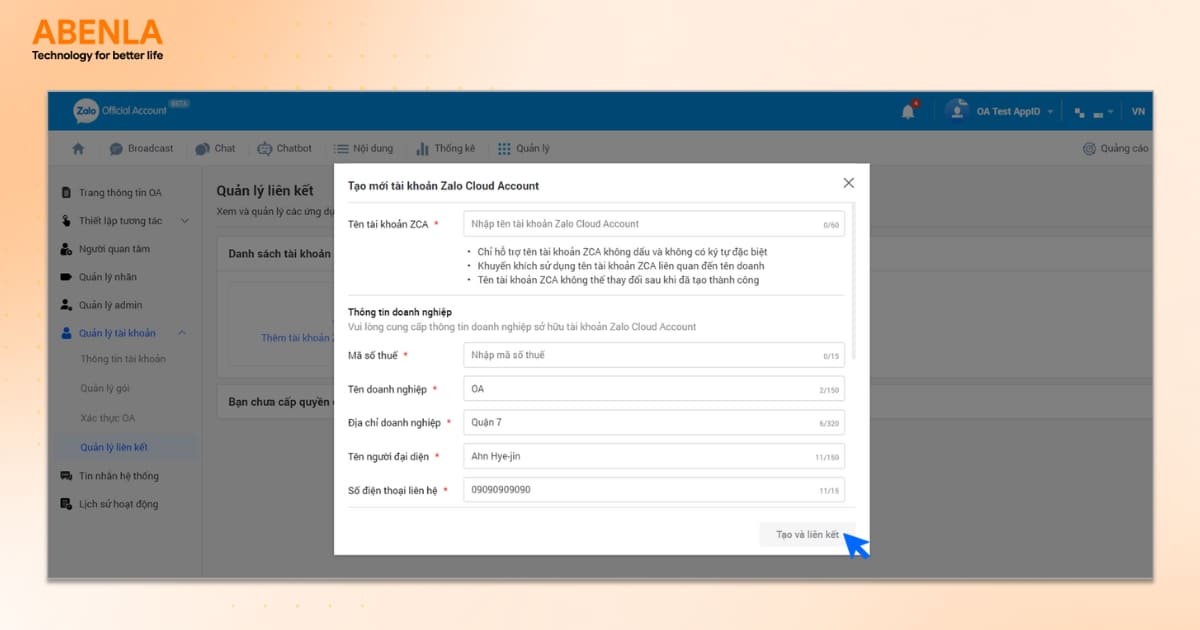This screenshot has height=630, width=1200.
Task: Open the Thống kê menu
Action: click(446, 148)
